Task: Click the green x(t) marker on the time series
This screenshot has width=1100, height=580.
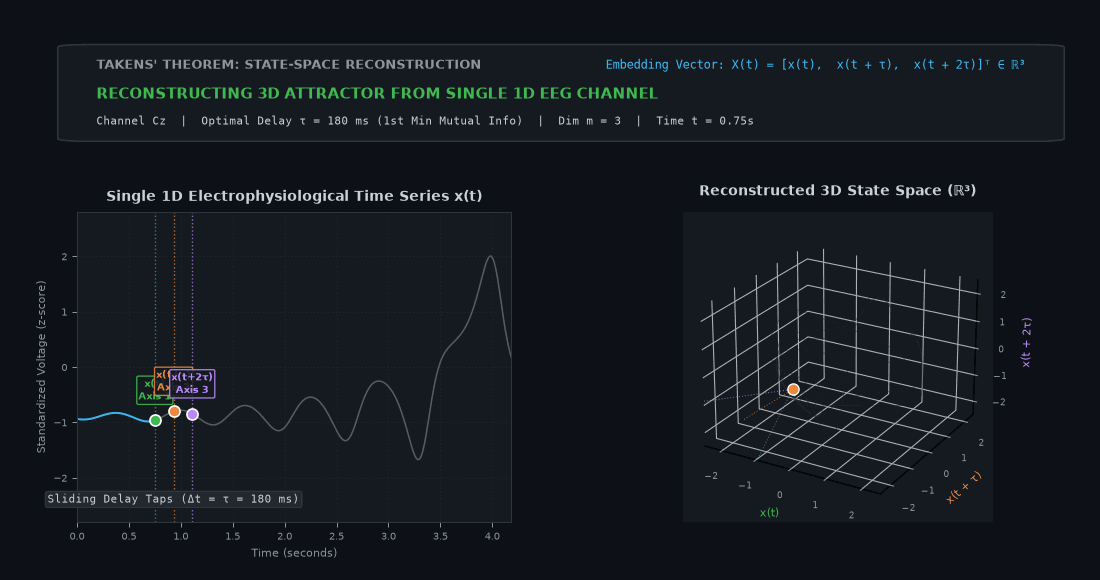Action: [x=156, y=420]
